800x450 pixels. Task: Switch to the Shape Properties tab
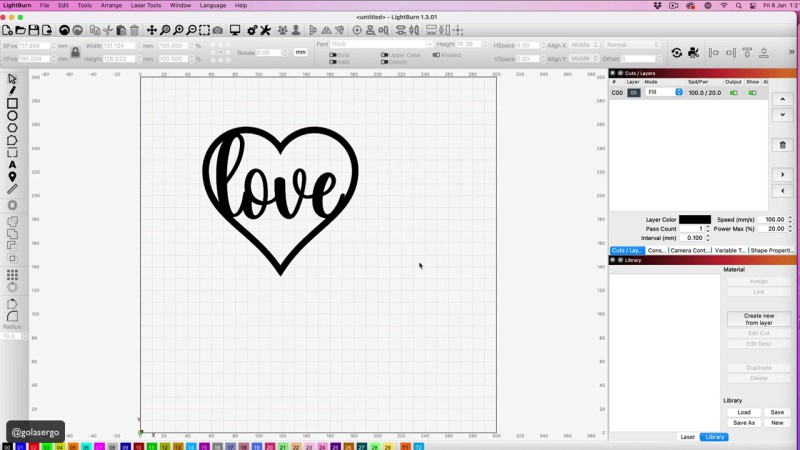coord(772,250)
